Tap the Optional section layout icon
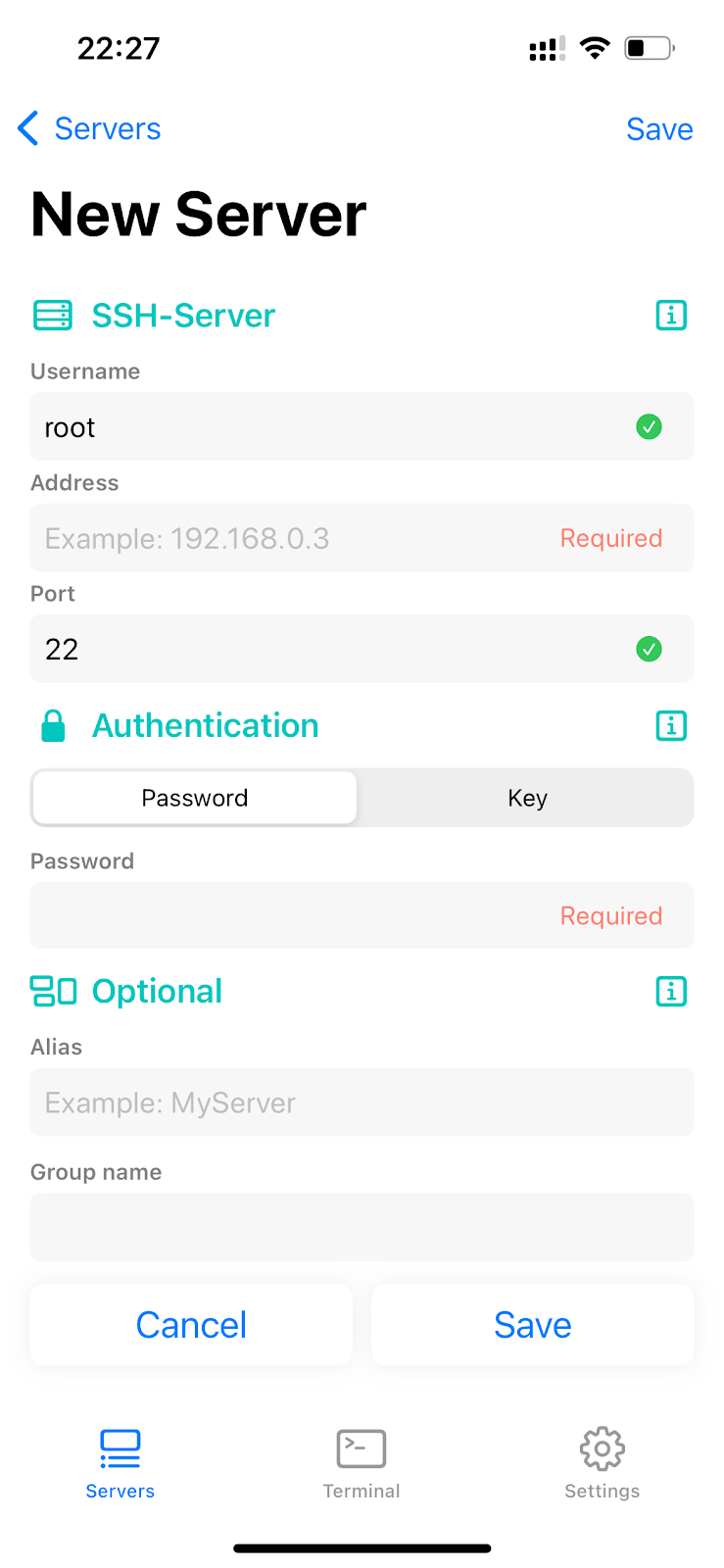This screenshot has height=1568, width=724. (x=53, y=991)
